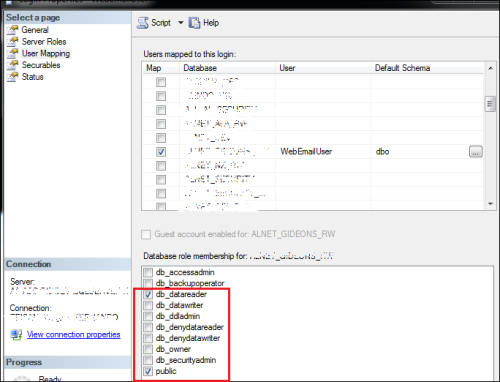
Task: Open the Server Roles page
Action: [x=44, y=42]
